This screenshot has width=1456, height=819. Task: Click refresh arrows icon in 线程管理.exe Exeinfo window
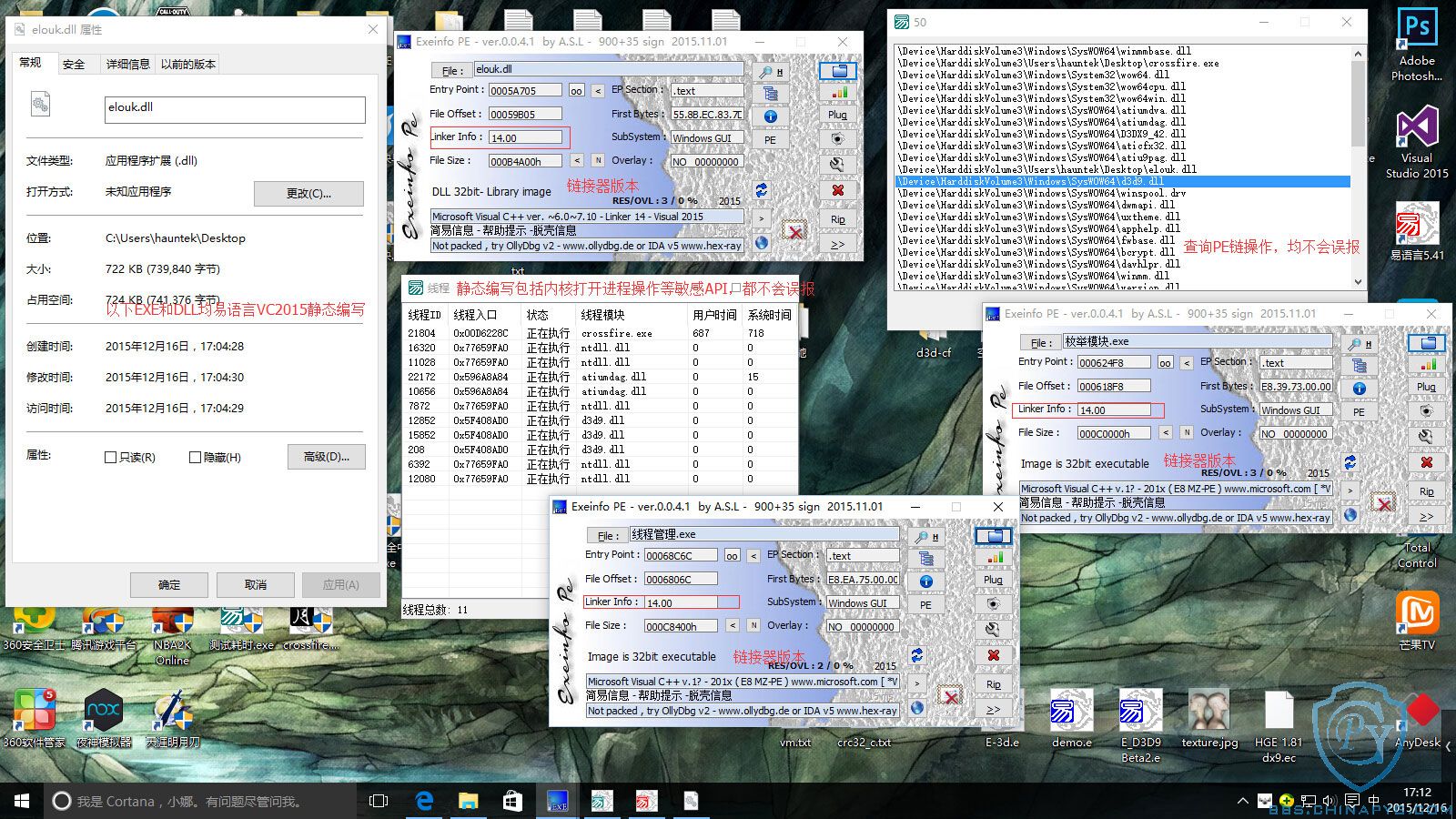click(916, 655)
